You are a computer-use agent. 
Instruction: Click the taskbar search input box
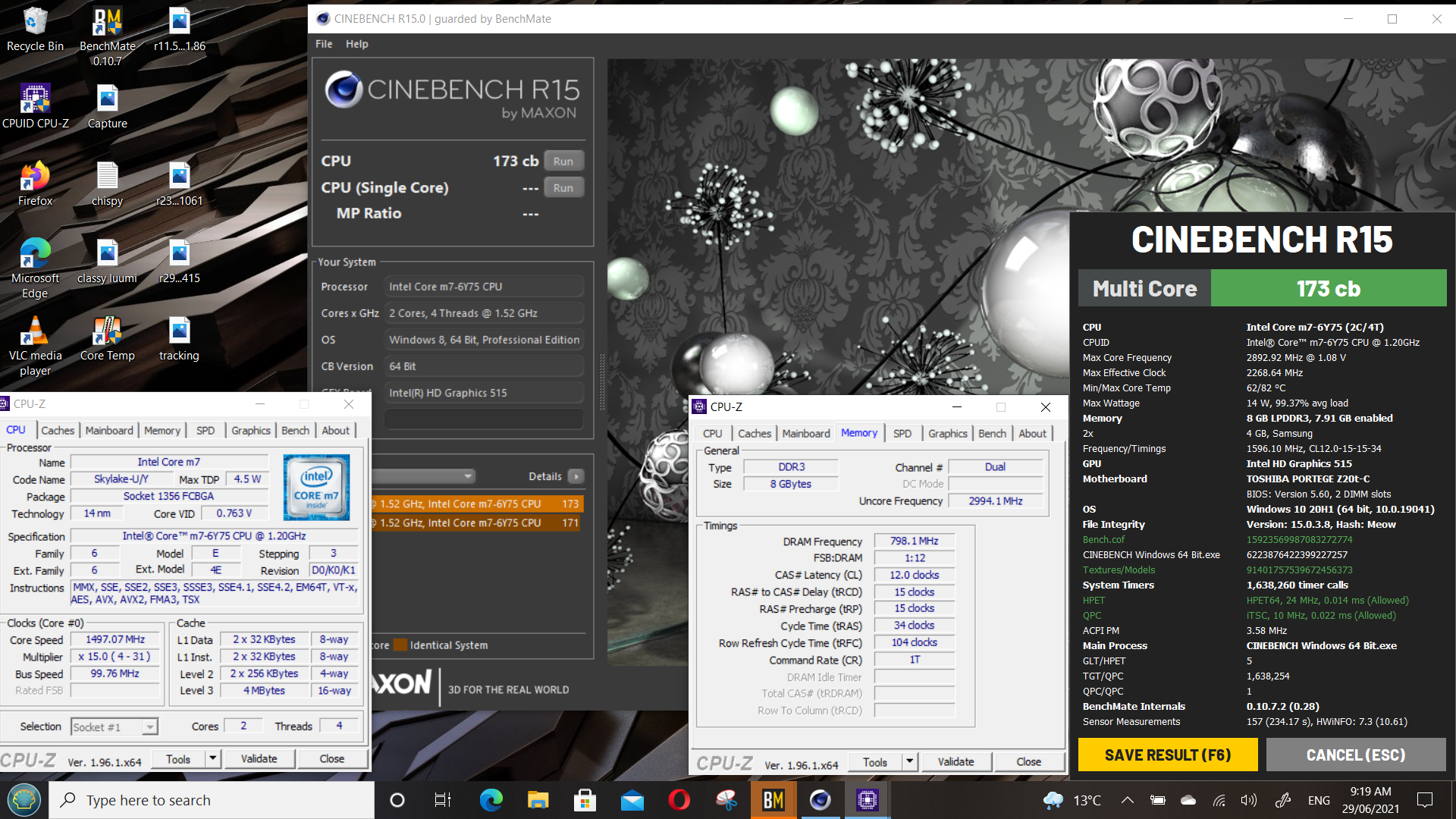[212, 800]
